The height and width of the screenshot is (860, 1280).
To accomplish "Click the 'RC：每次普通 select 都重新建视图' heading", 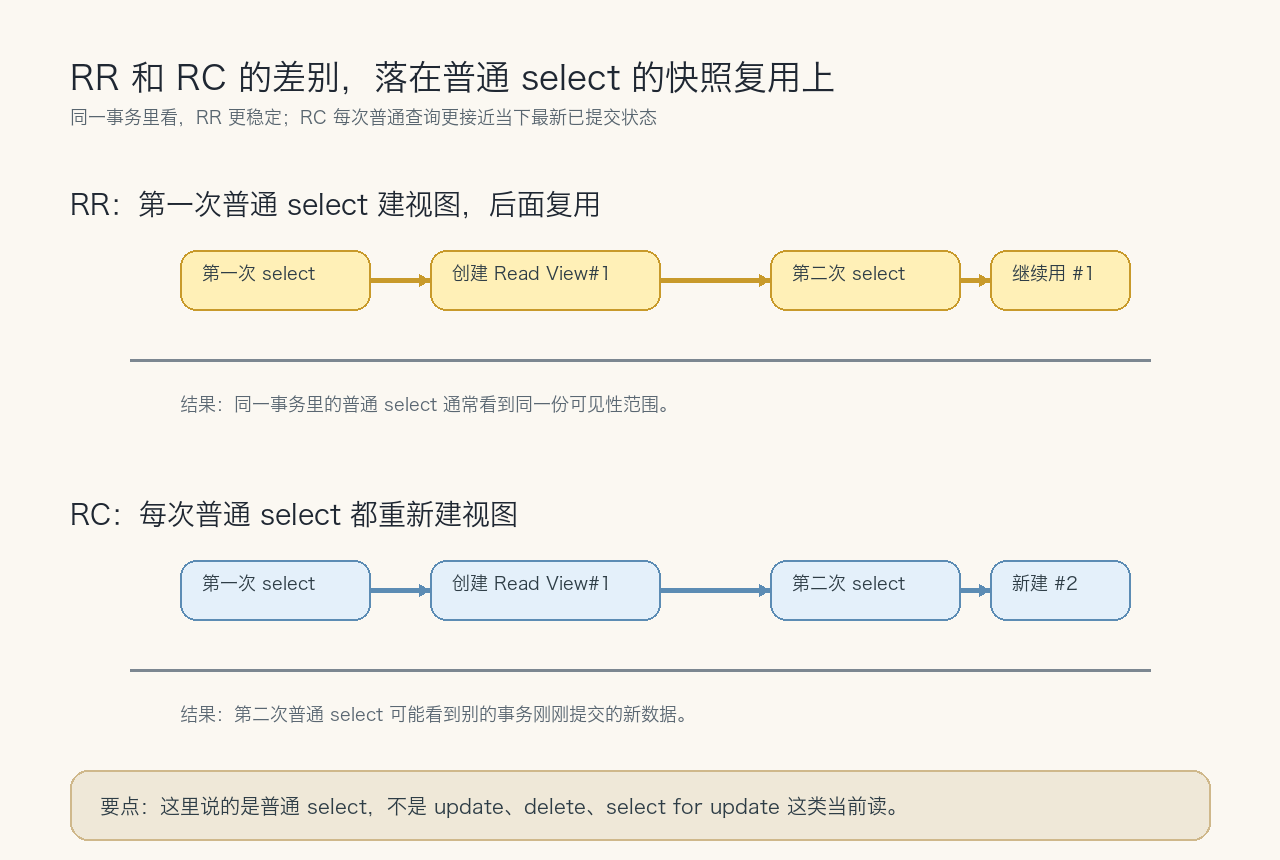I will [294, 514].
